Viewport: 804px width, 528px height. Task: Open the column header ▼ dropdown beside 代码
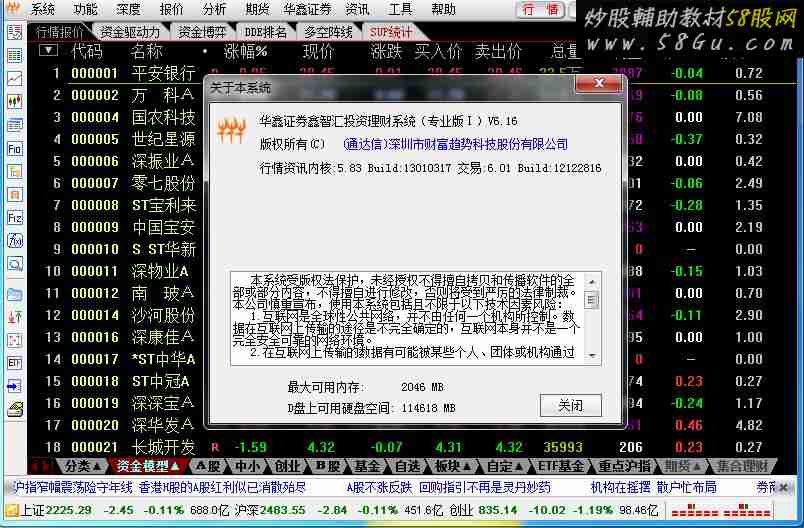(x=48, y=50)
